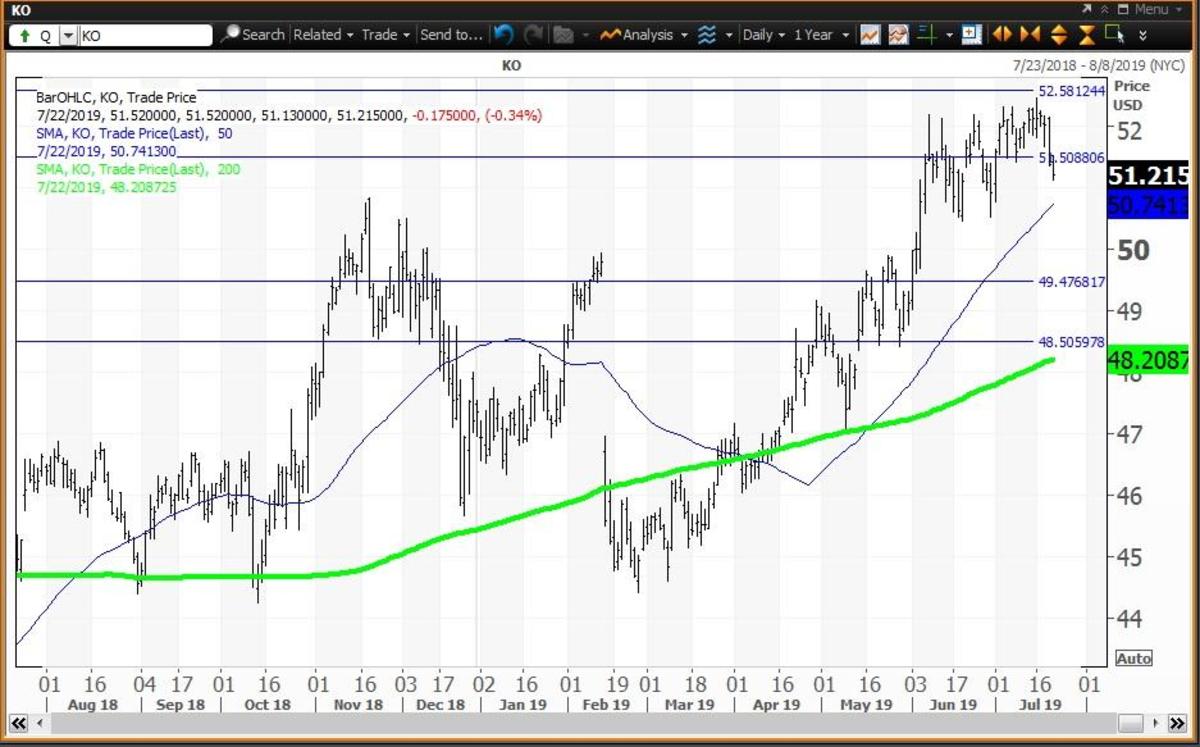Viewport: 1200px width, 747px height.
Task: Open the Daily interval dropdown
Action: [x=764, y=35]
